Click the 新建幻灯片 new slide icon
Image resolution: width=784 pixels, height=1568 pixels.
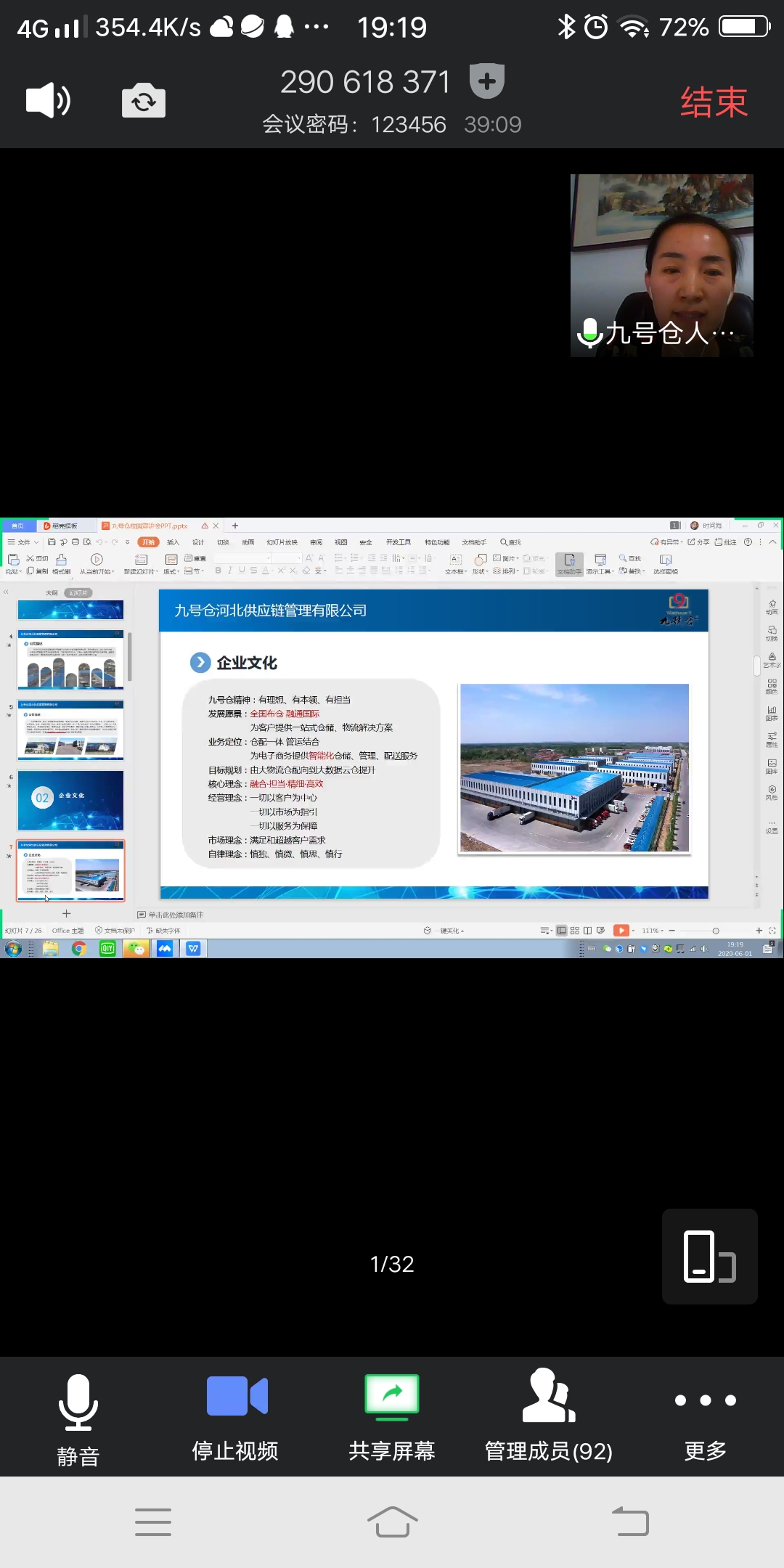click(x=142, y=559)
